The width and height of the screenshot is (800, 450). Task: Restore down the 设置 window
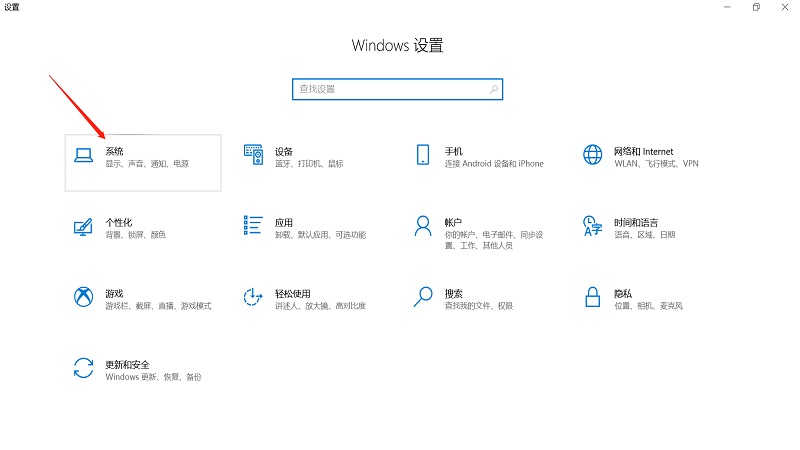click(x=756, y=7)
